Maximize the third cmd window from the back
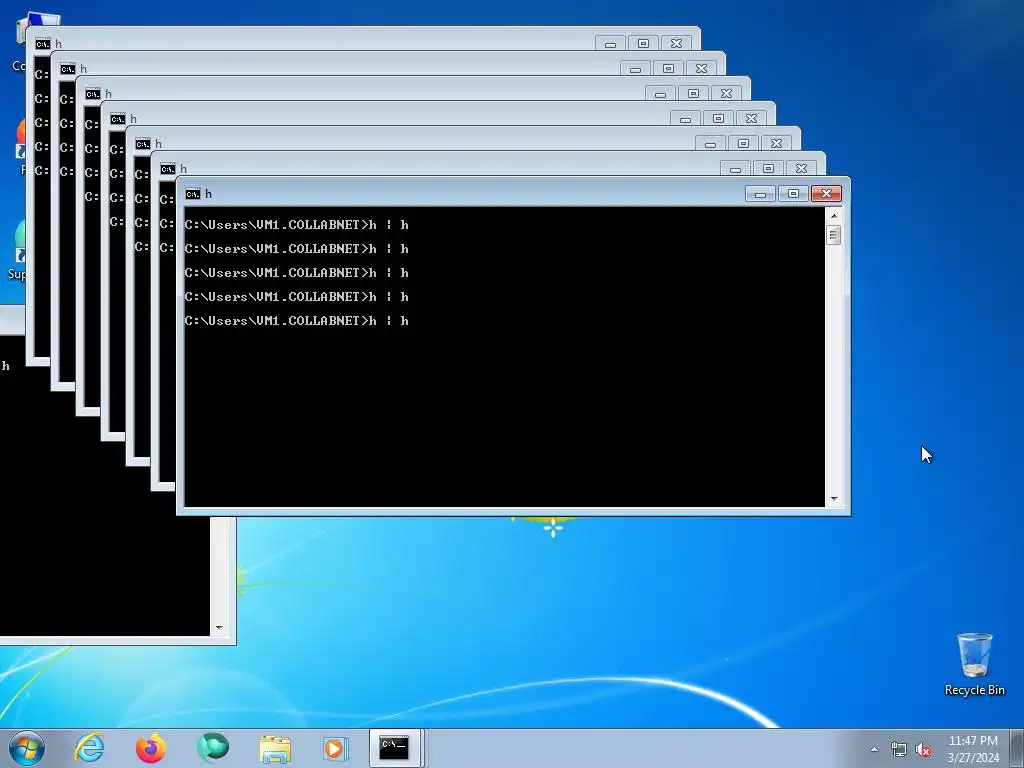Screen dimensions: 1024x768 click(694, 93)
